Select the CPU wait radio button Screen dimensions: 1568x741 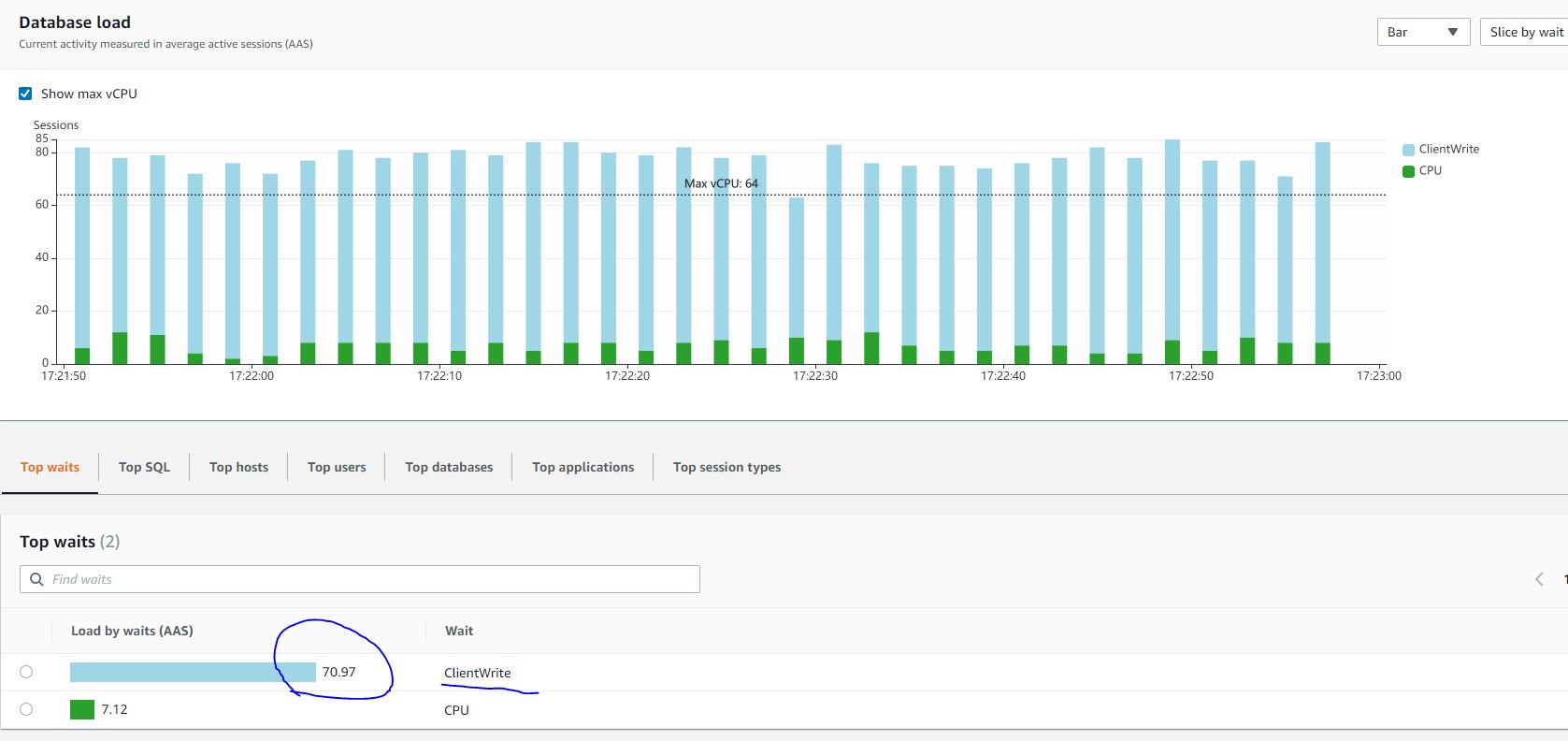(26, 709)
